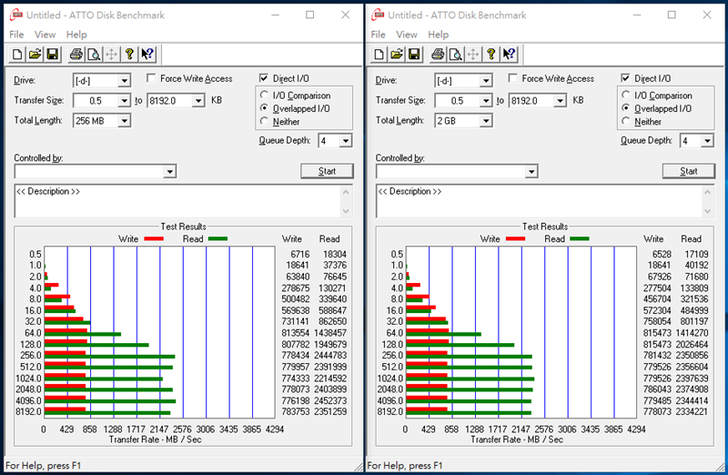This screenshot has width=728, height=475.
Task: Click the Open folder icon in the left window
Action: coord(33,54)
